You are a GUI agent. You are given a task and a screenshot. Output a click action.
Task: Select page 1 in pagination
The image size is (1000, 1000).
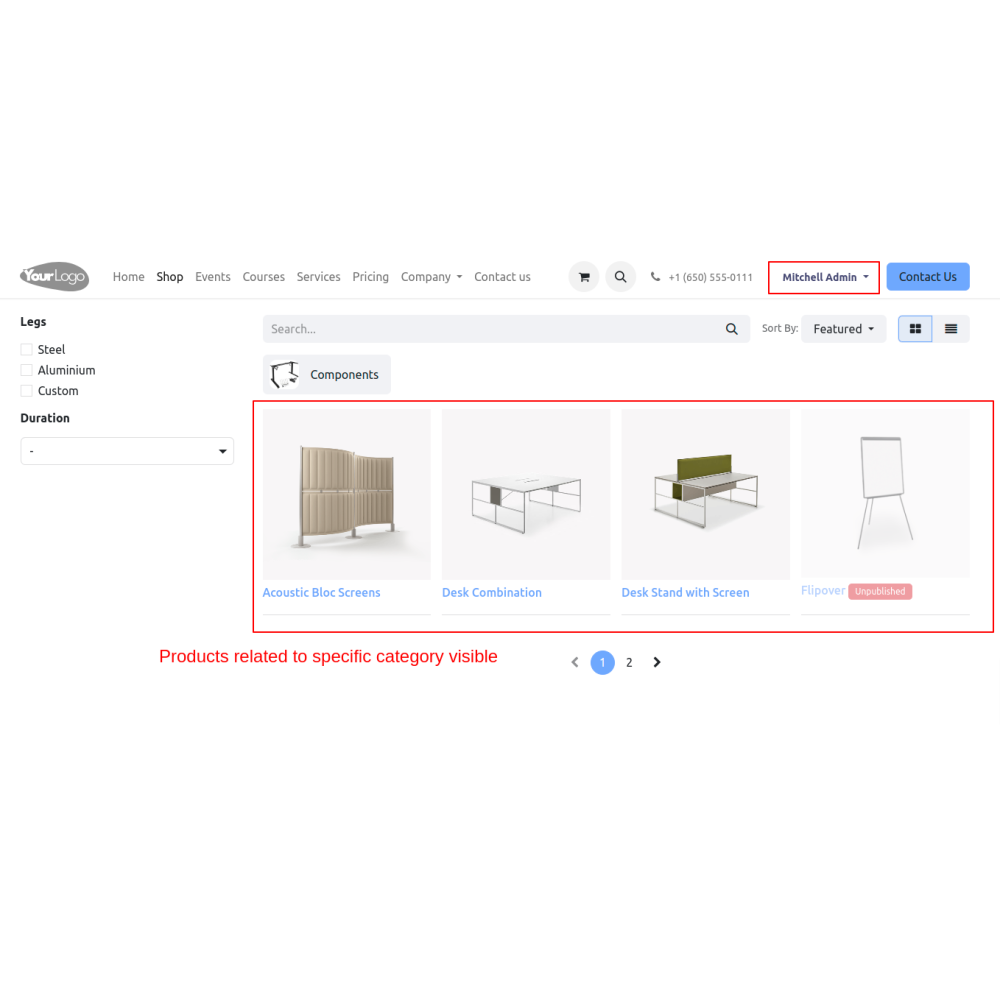tap(602, 663)
